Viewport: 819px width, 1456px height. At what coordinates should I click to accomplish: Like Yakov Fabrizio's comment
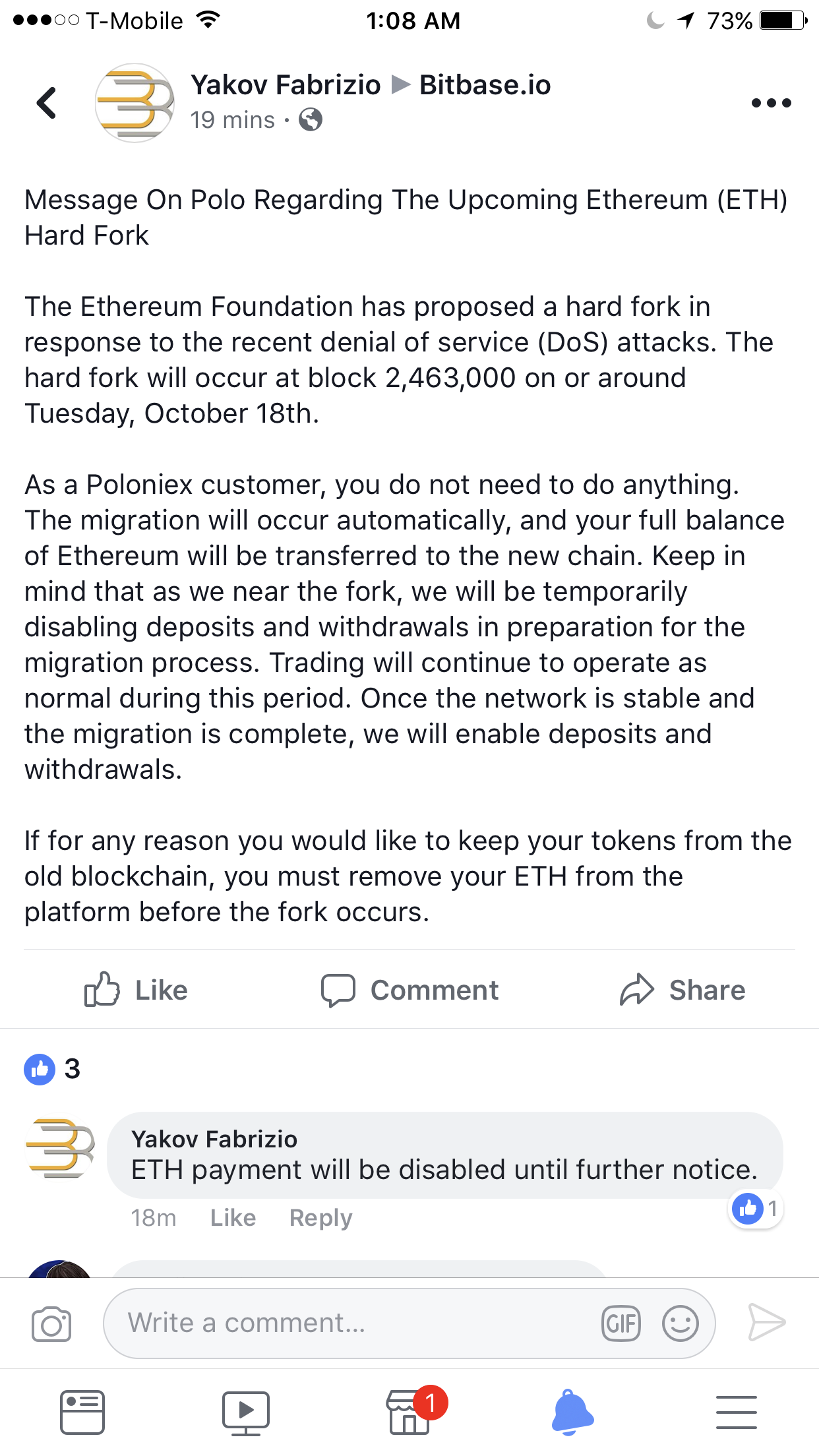tap(233, 1218)
